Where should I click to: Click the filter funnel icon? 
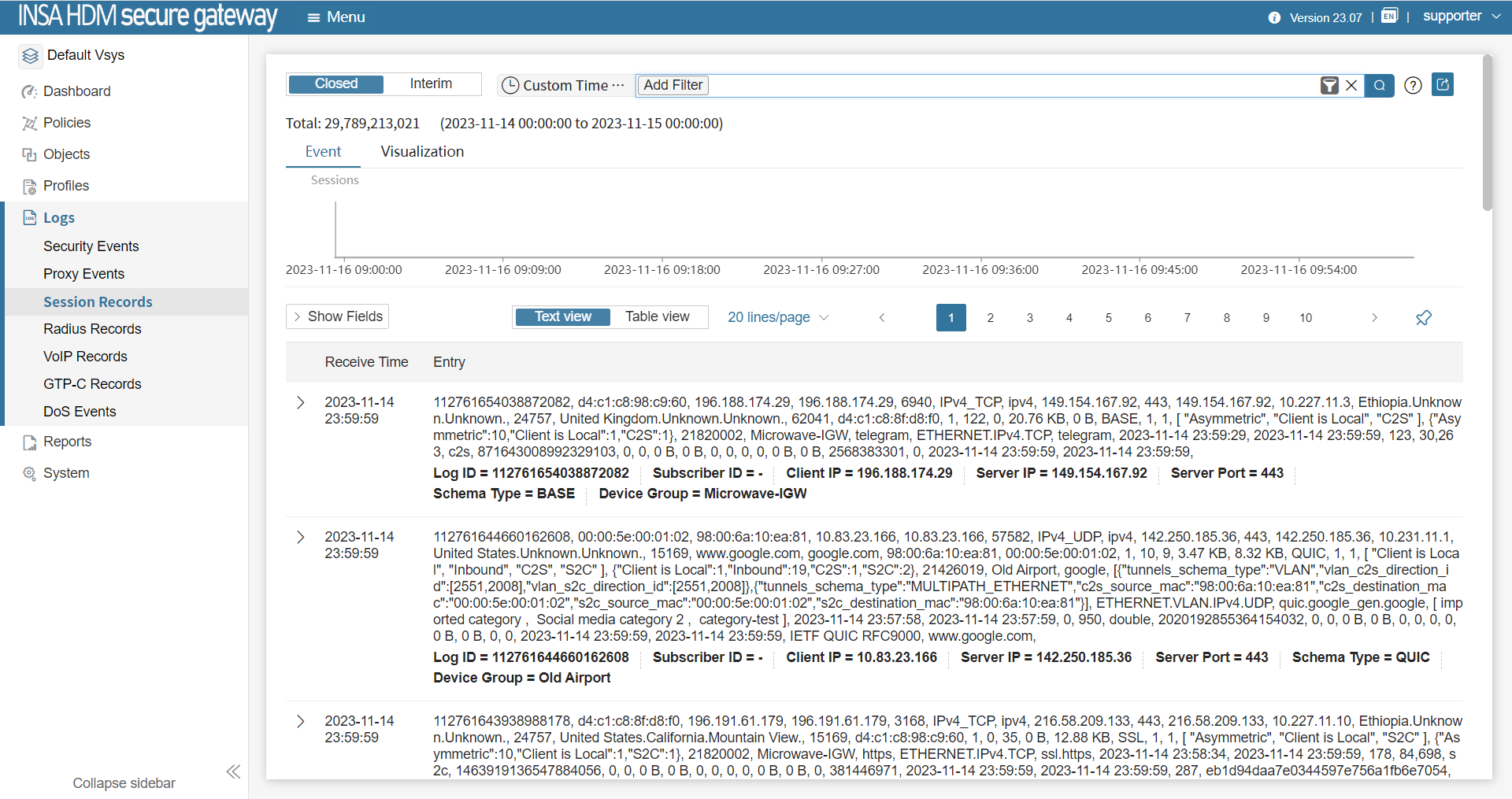1329,85
